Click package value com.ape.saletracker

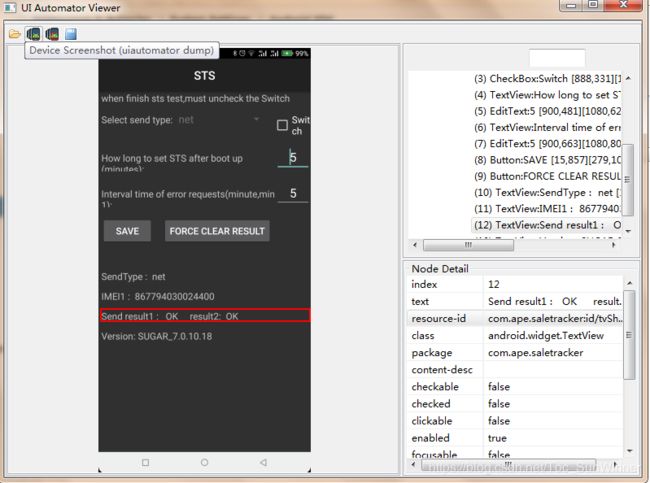(536, 352)
